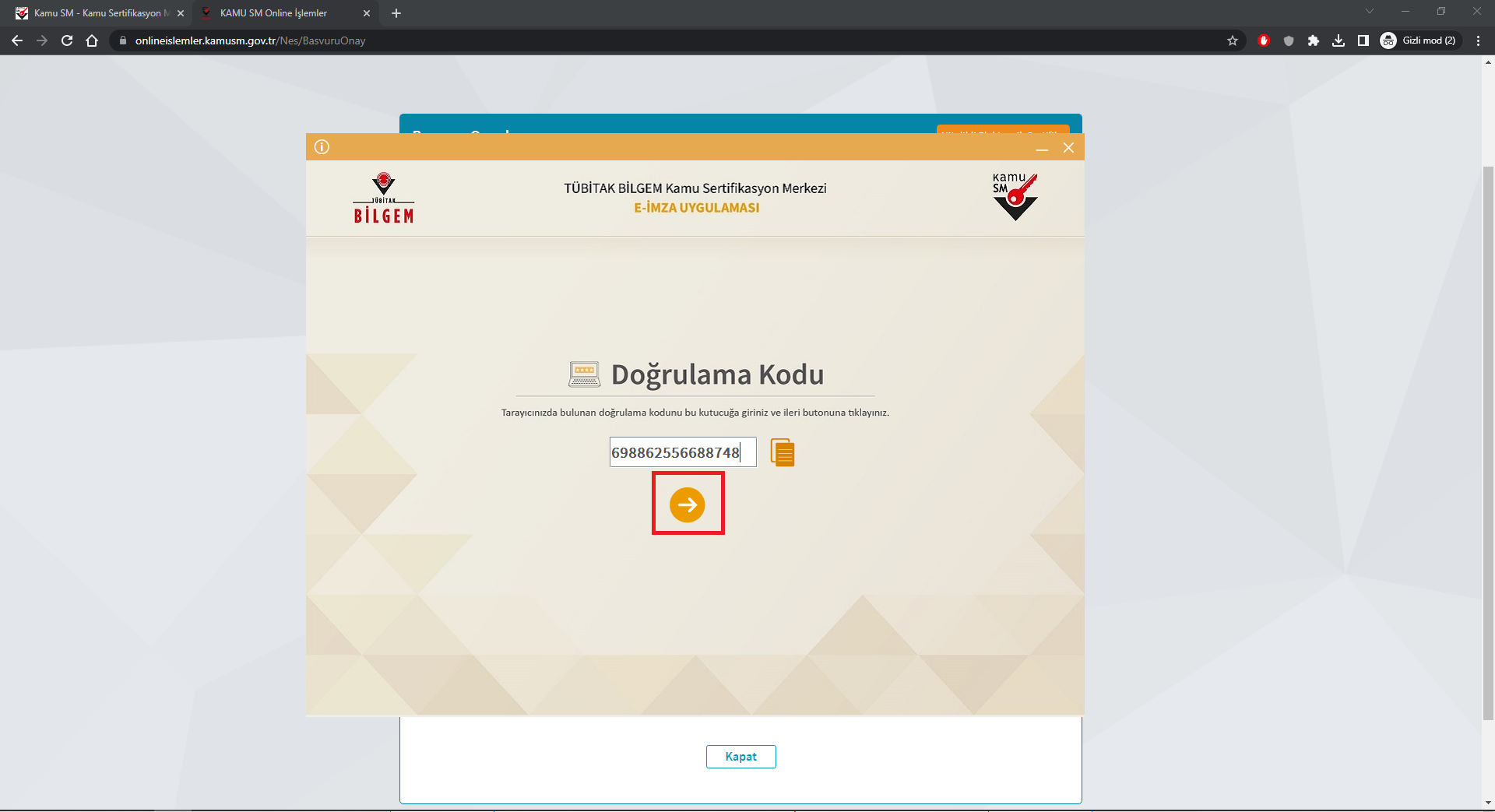
Task: Expand the tab search chevron
Action: (x=1370, y=12)
